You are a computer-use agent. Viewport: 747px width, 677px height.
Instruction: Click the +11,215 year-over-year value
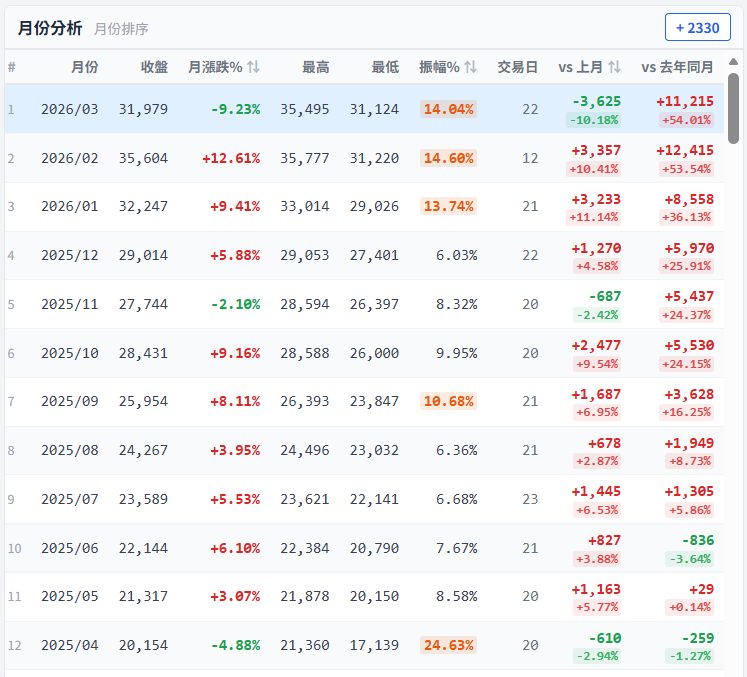click(685, 101)
